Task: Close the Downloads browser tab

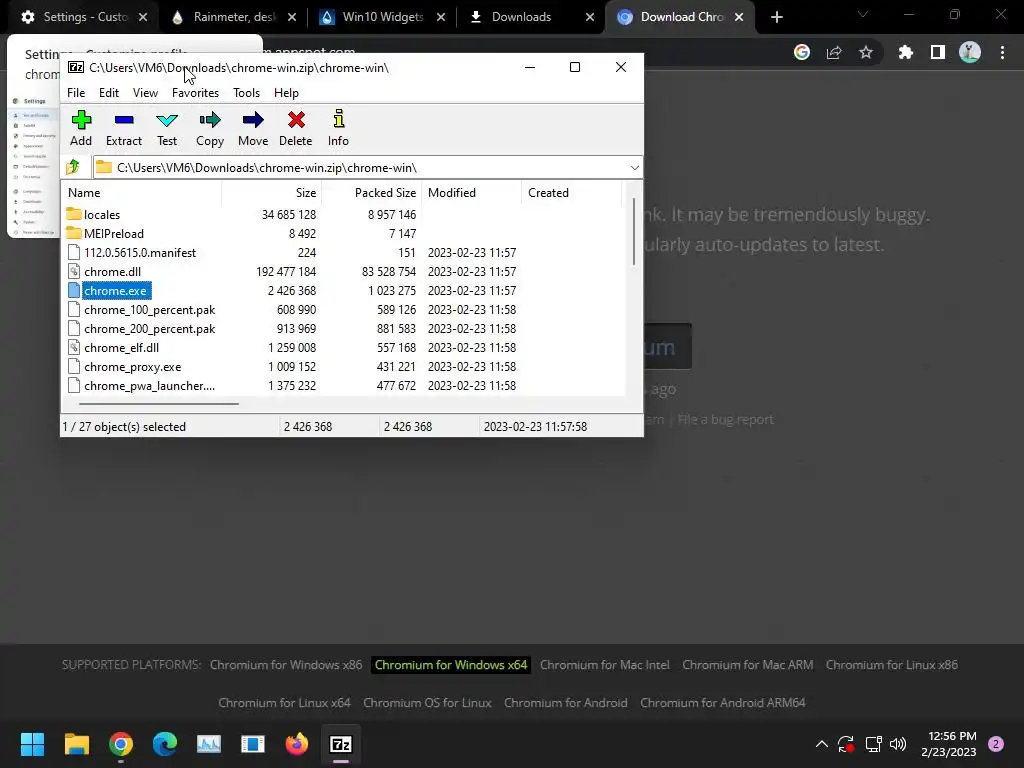Action: (590, 17)
